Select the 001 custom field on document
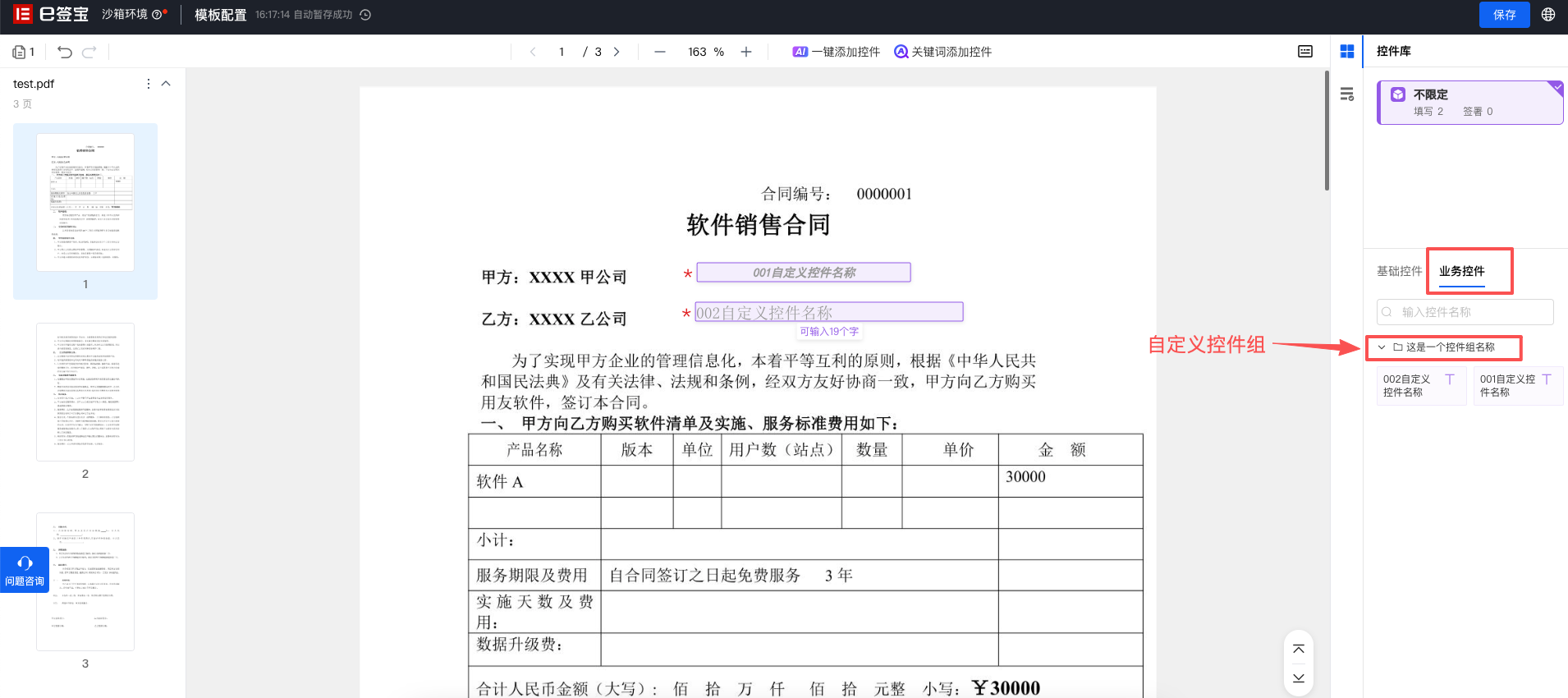The image size is (1568, 698). [804, 273]
